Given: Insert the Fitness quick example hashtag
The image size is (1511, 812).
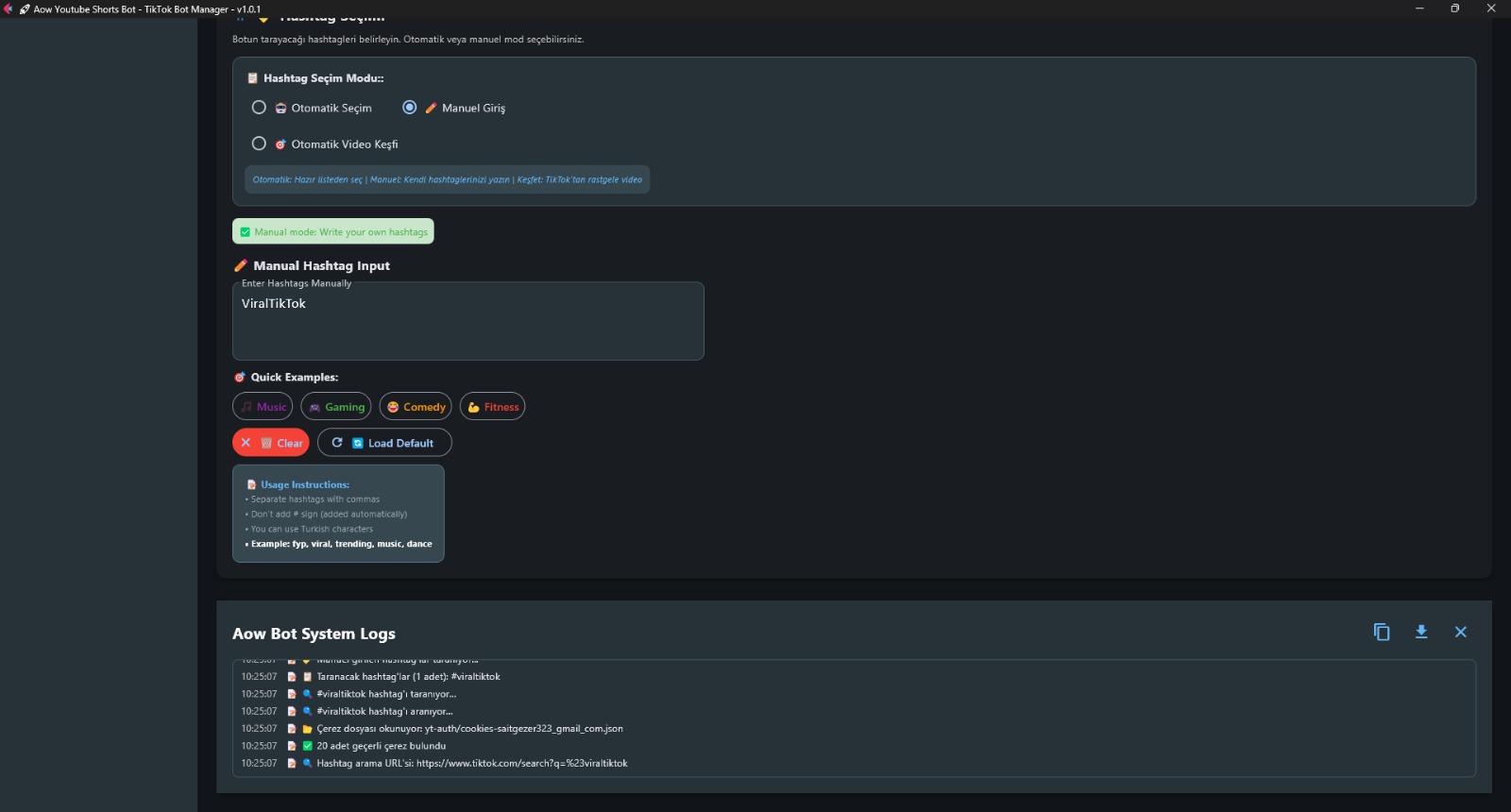Looking at the screenshot, I should 493,407.
